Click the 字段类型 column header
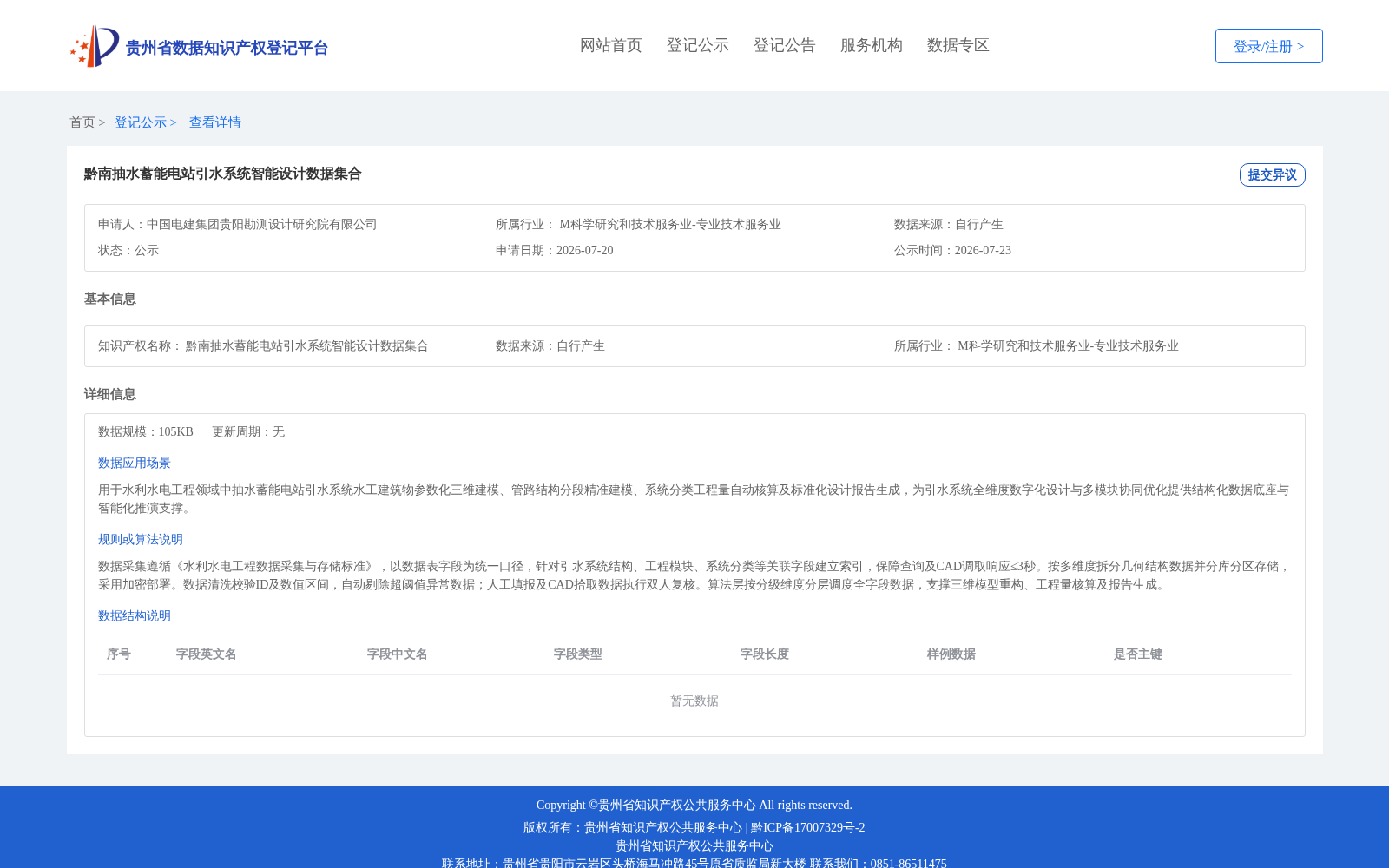This screenshot has width=1389, height=868. coord(578,654)
